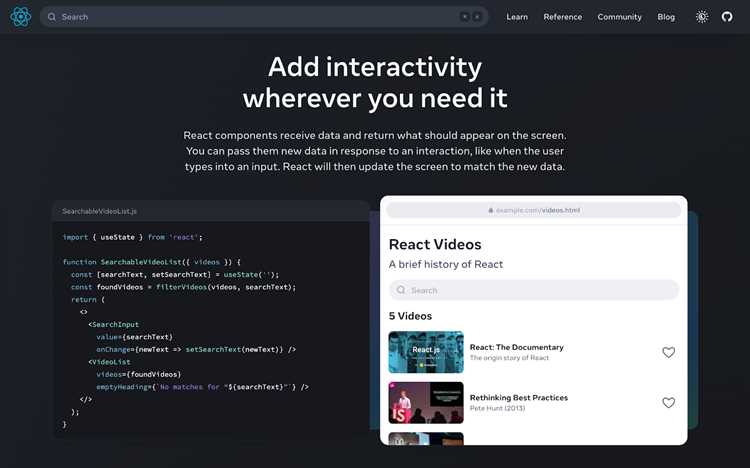The width and height of the screenshot is (750, 468).
Task: Click the lock icon in address bar
Action: click(x=490, y=210)
